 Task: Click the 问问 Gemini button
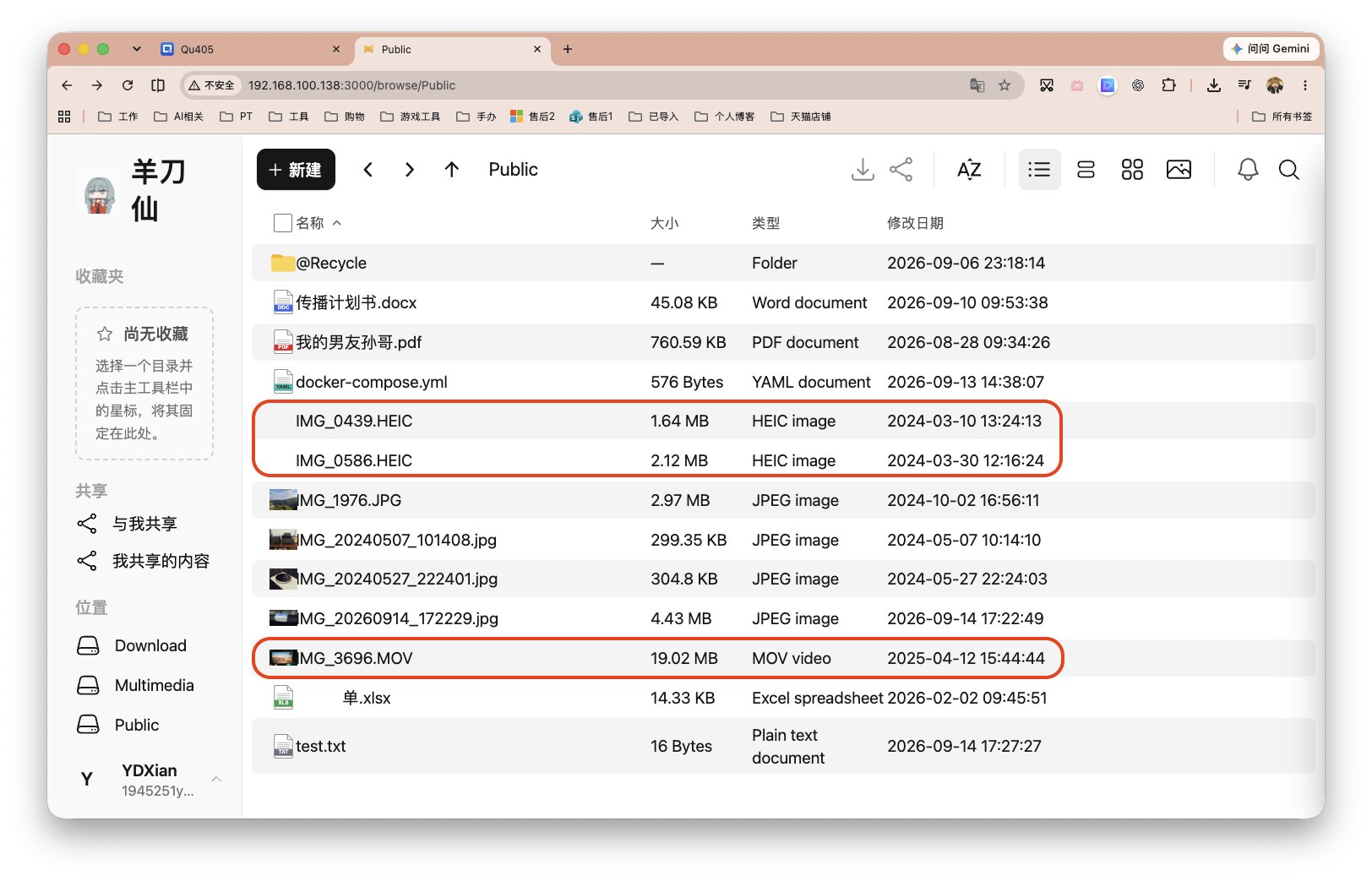1271,49
